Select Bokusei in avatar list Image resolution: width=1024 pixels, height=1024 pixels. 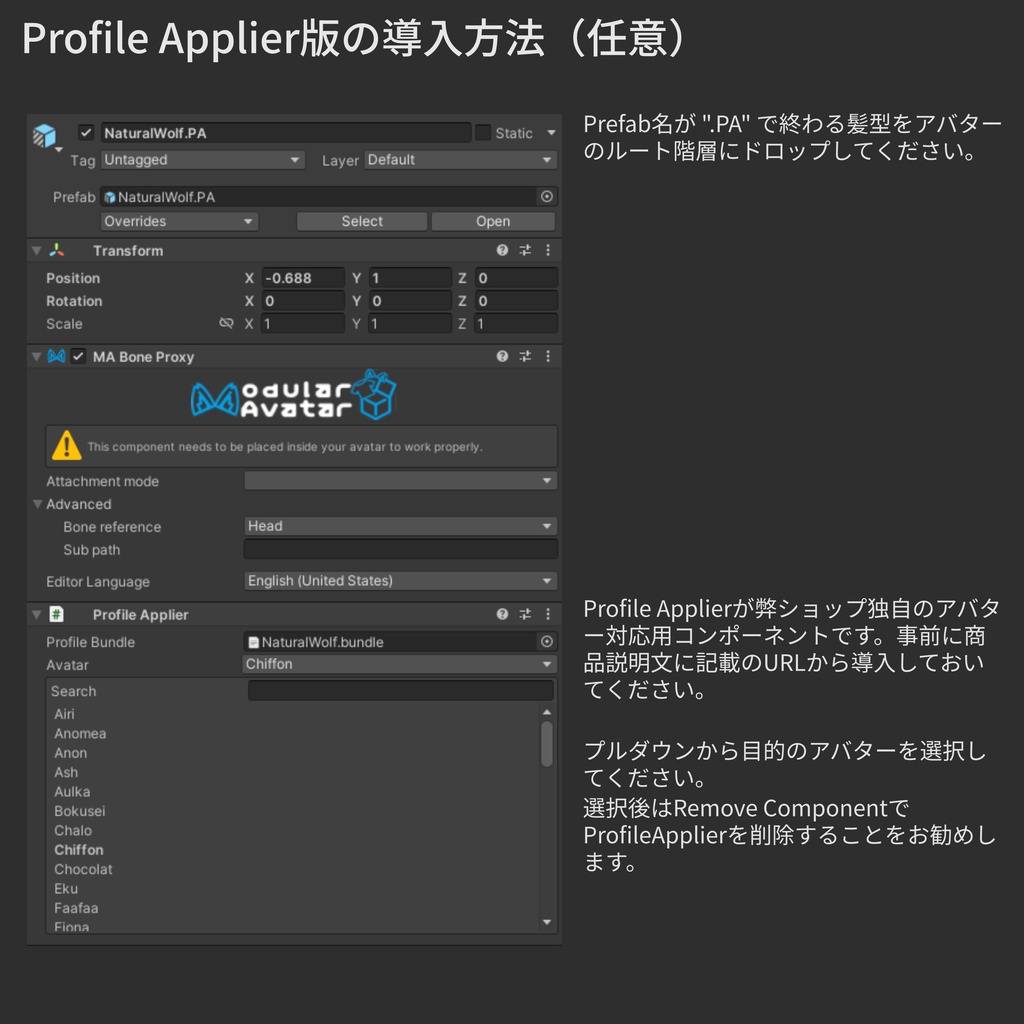[x=80, y=811]
